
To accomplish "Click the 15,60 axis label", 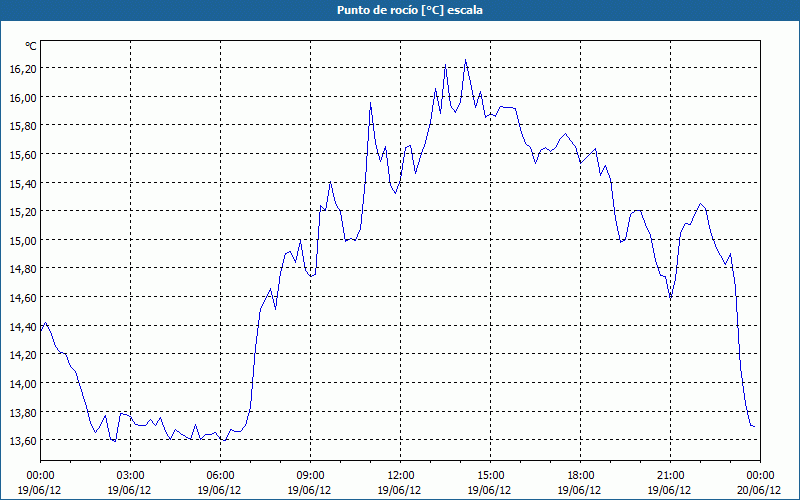I will [x=23, y=155].
